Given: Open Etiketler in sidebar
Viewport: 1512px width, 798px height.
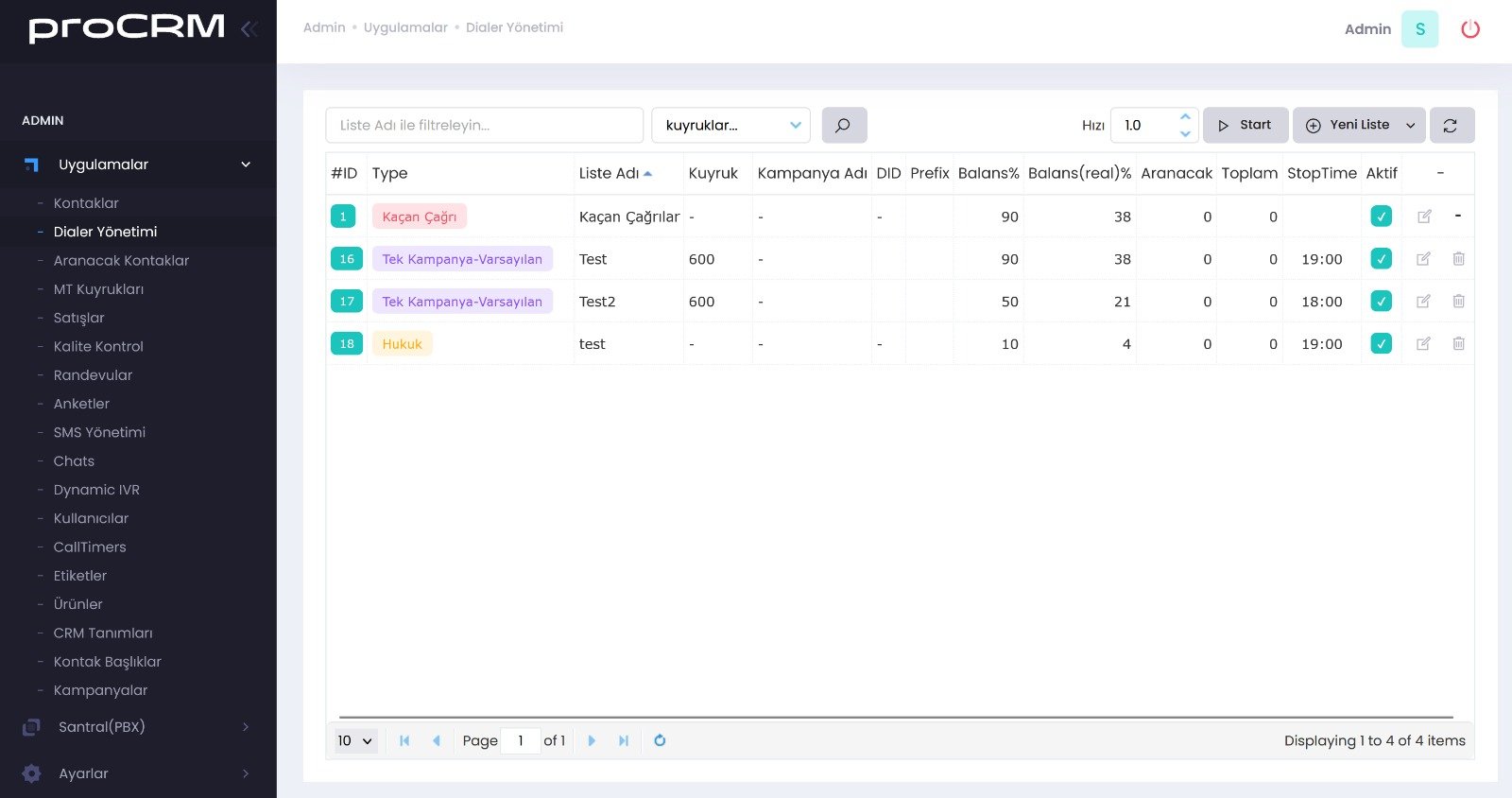Looking at the screenshot, I should point(80,576).
